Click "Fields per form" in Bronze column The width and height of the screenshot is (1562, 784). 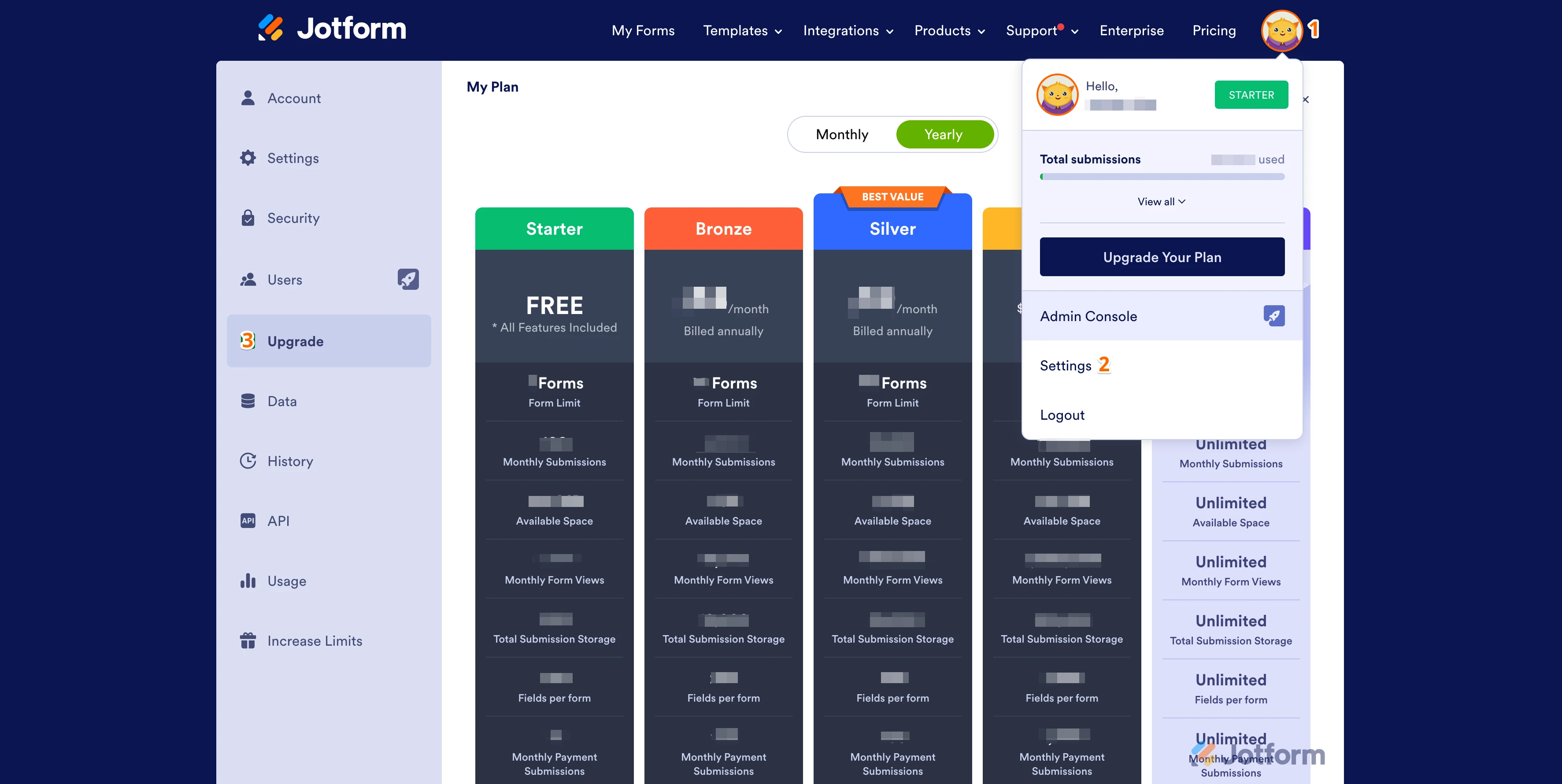[723, 698]
